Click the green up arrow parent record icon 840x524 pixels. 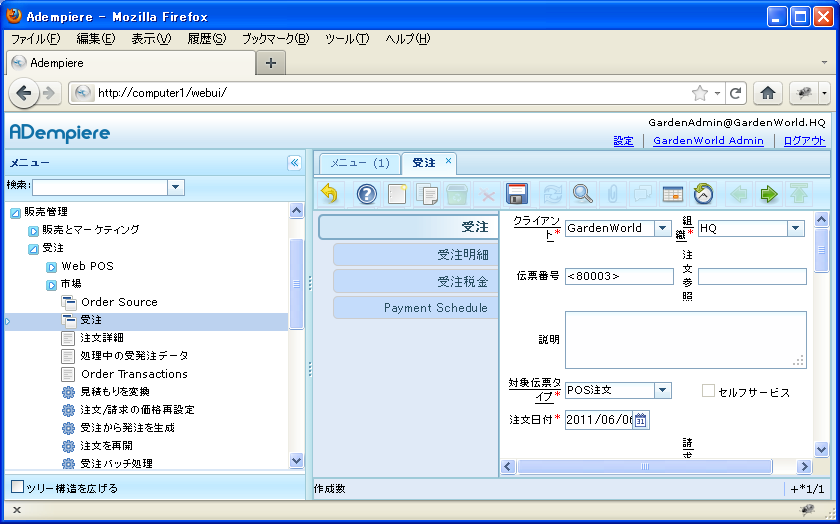[x=799, y=194]
